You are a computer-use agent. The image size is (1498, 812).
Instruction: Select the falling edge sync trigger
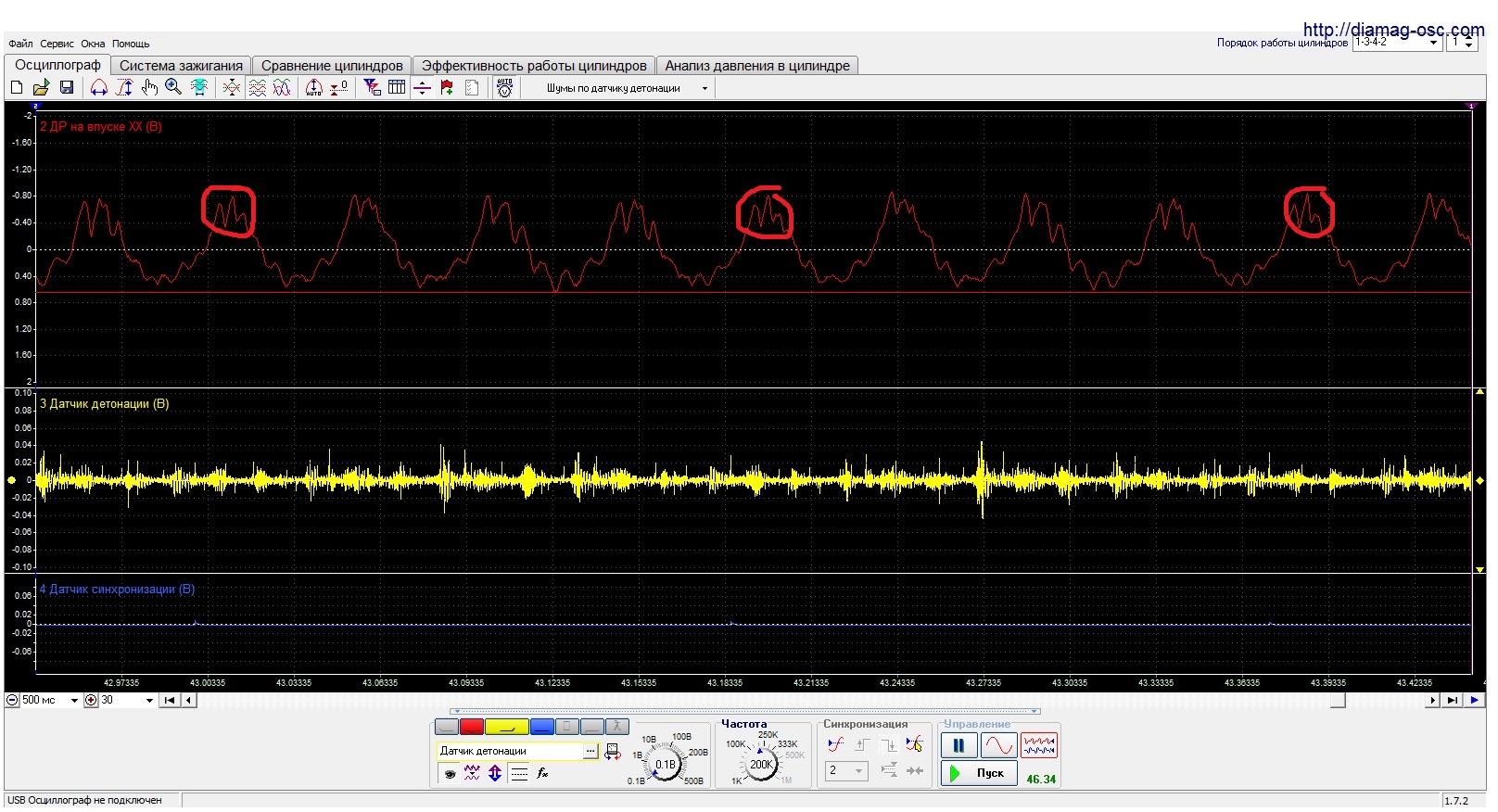pos(887,744)
